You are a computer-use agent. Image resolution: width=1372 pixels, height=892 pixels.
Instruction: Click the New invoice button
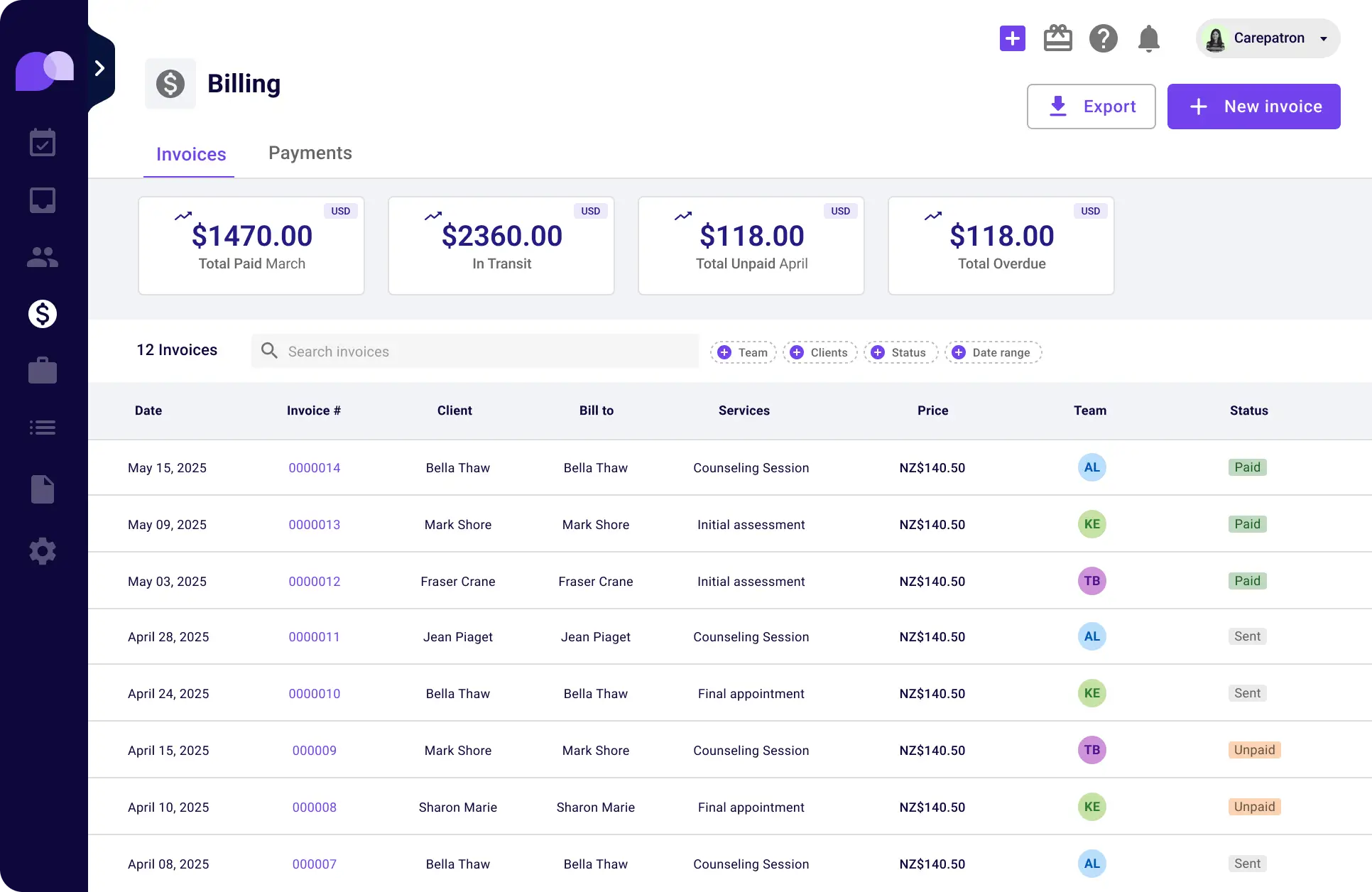pyautogui.click(x=1253, y=107)
